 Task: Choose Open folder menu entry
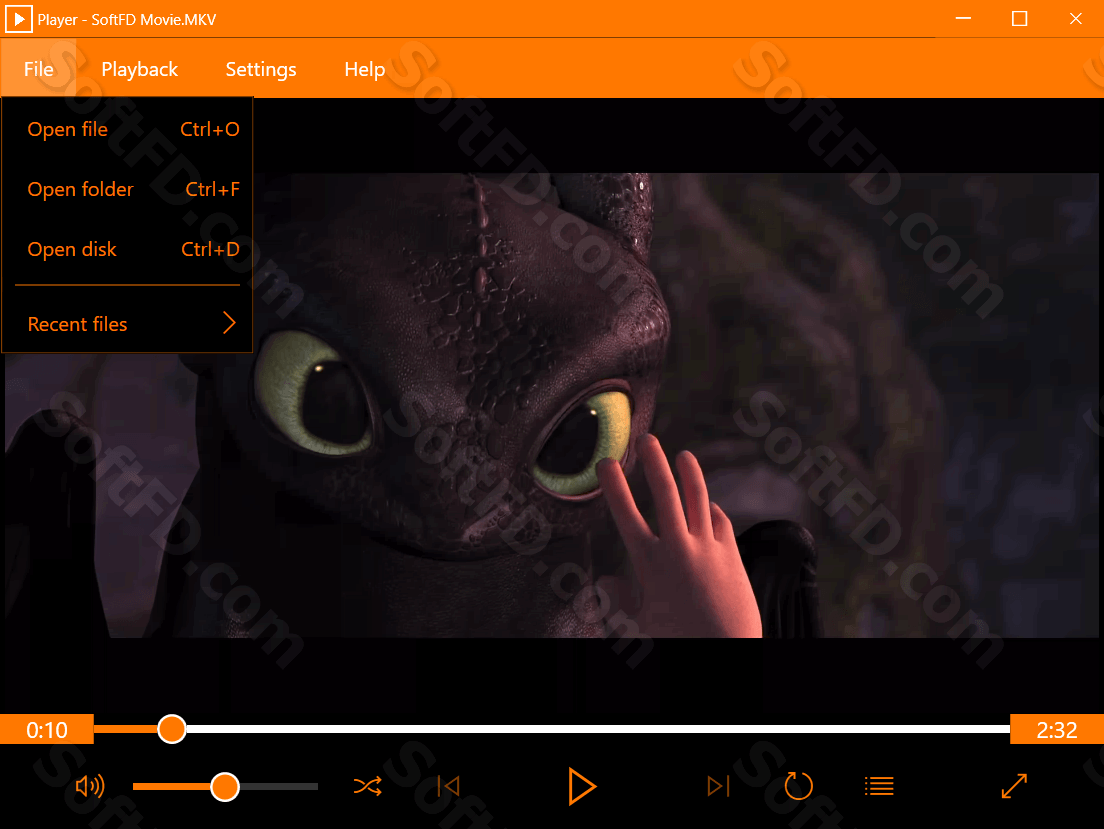[x=127, y=189]
